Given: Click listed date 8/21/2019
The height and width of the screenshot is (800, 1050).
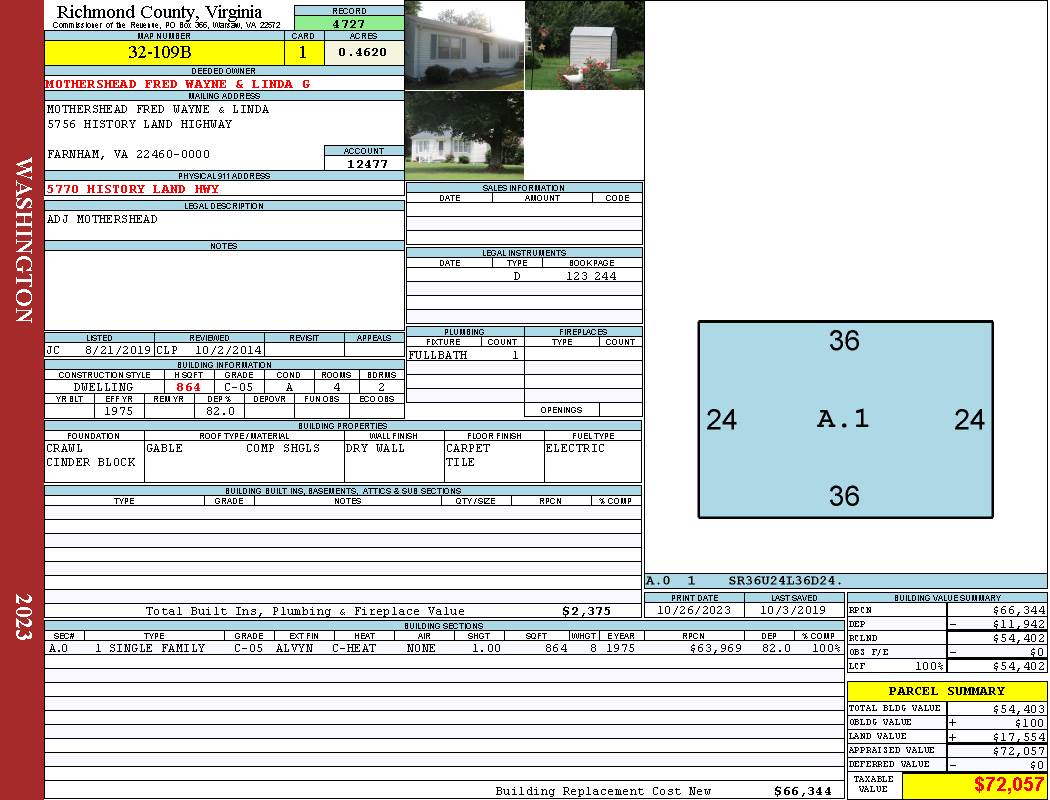Looking at the screenshot, I should point(119,349).
